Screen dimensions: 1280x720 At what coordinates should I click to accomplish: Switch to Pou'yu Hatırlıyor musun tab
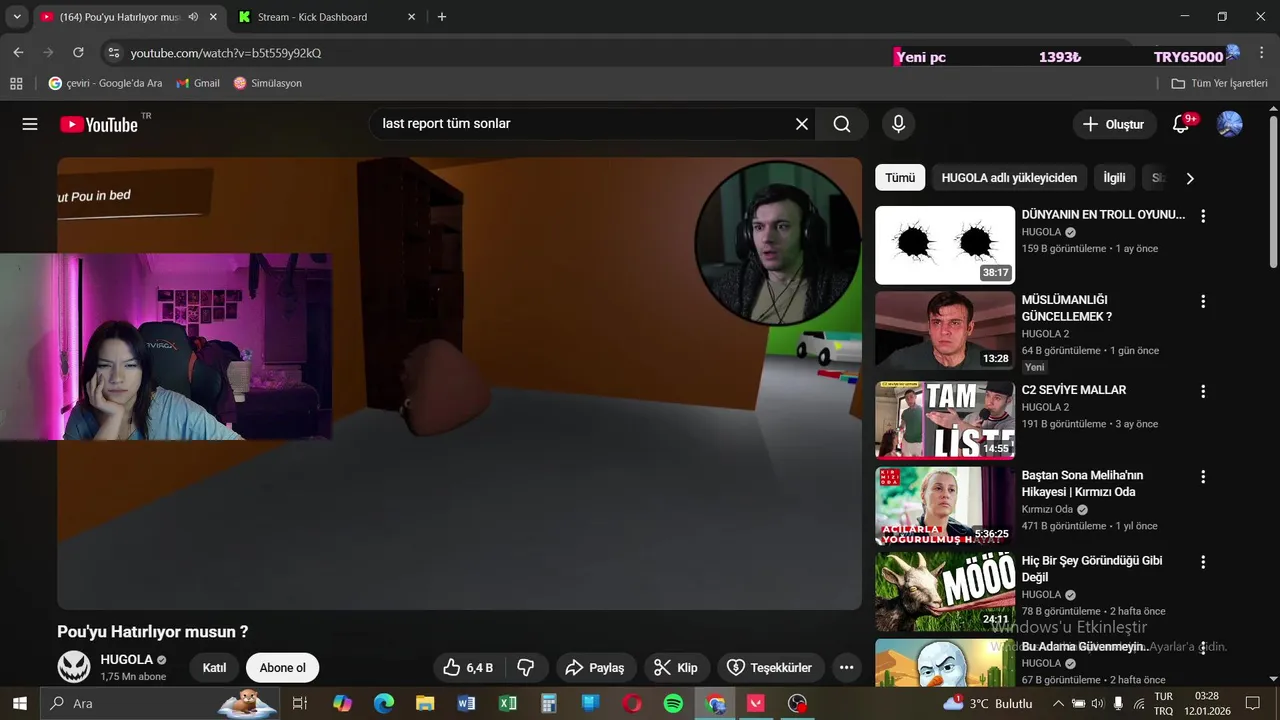coord(120,17)
